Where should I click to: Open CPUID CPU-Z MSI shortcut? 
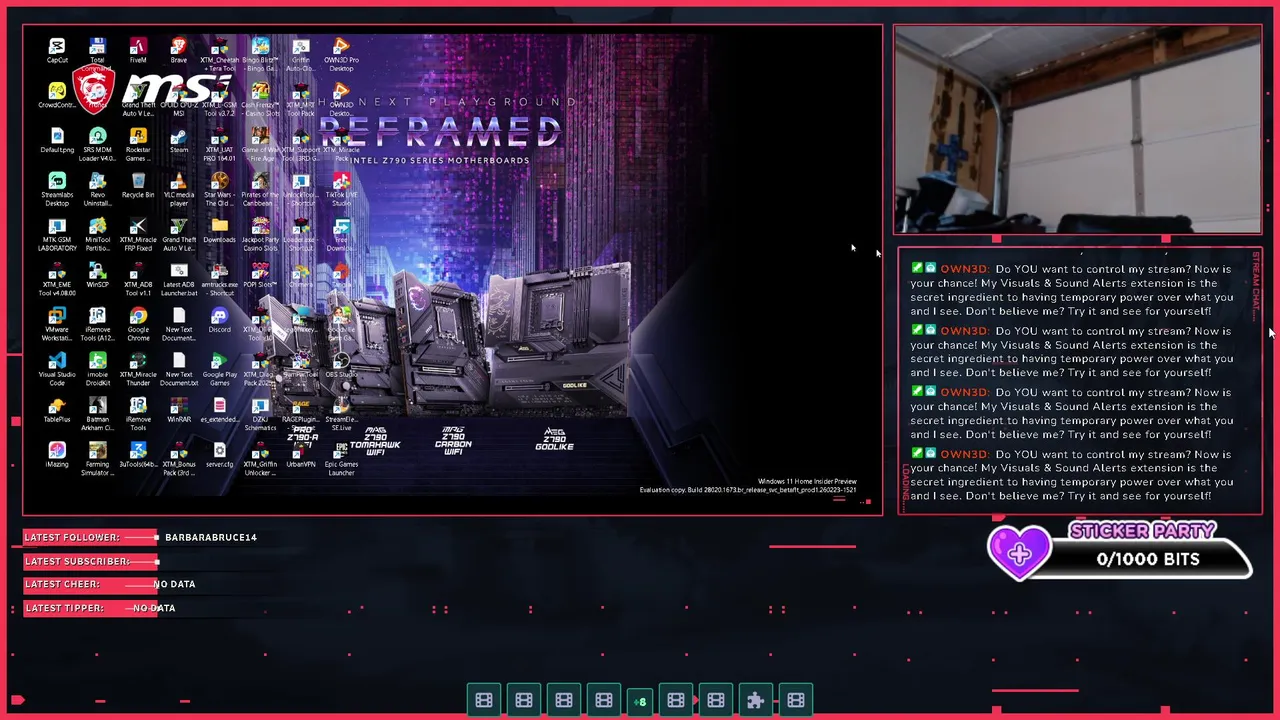click(178, 100)
